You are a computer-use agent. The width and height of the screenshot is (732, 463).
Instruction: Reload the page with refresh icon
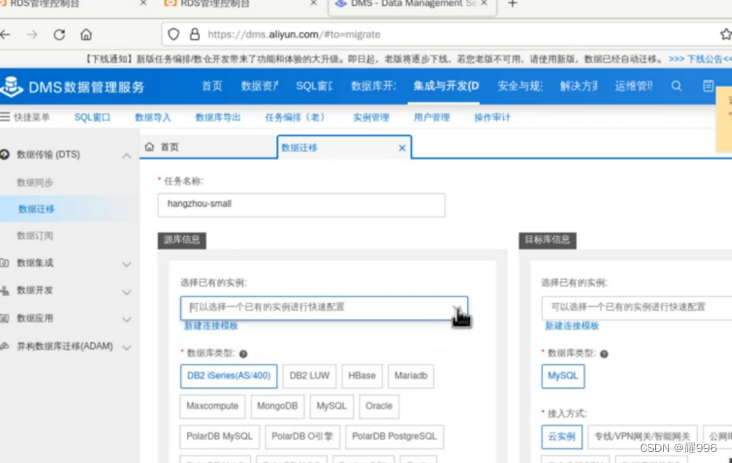click(59, 35)
